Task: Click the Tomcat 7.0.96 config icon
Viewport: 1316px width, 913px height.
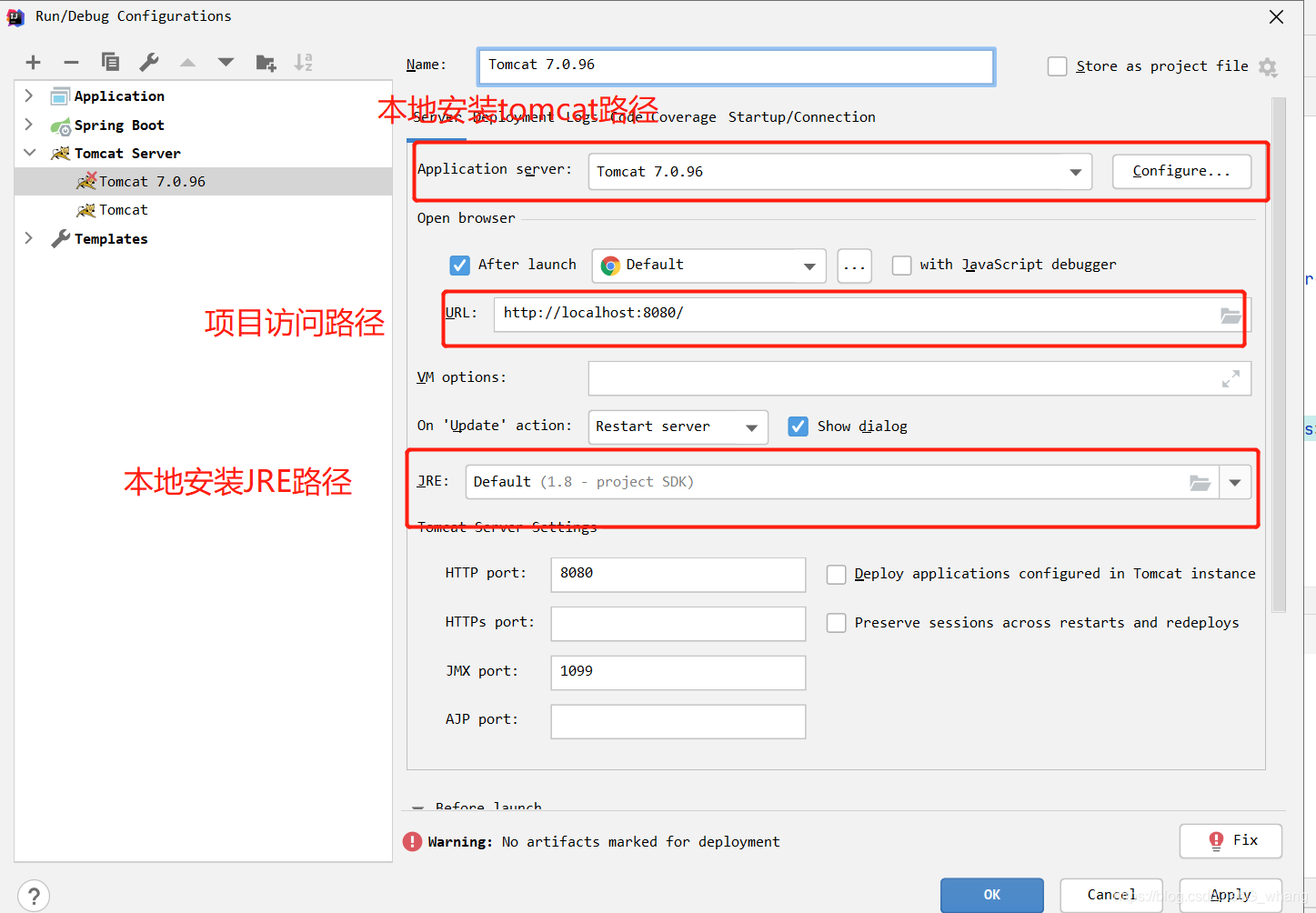Action: [86, 181]
